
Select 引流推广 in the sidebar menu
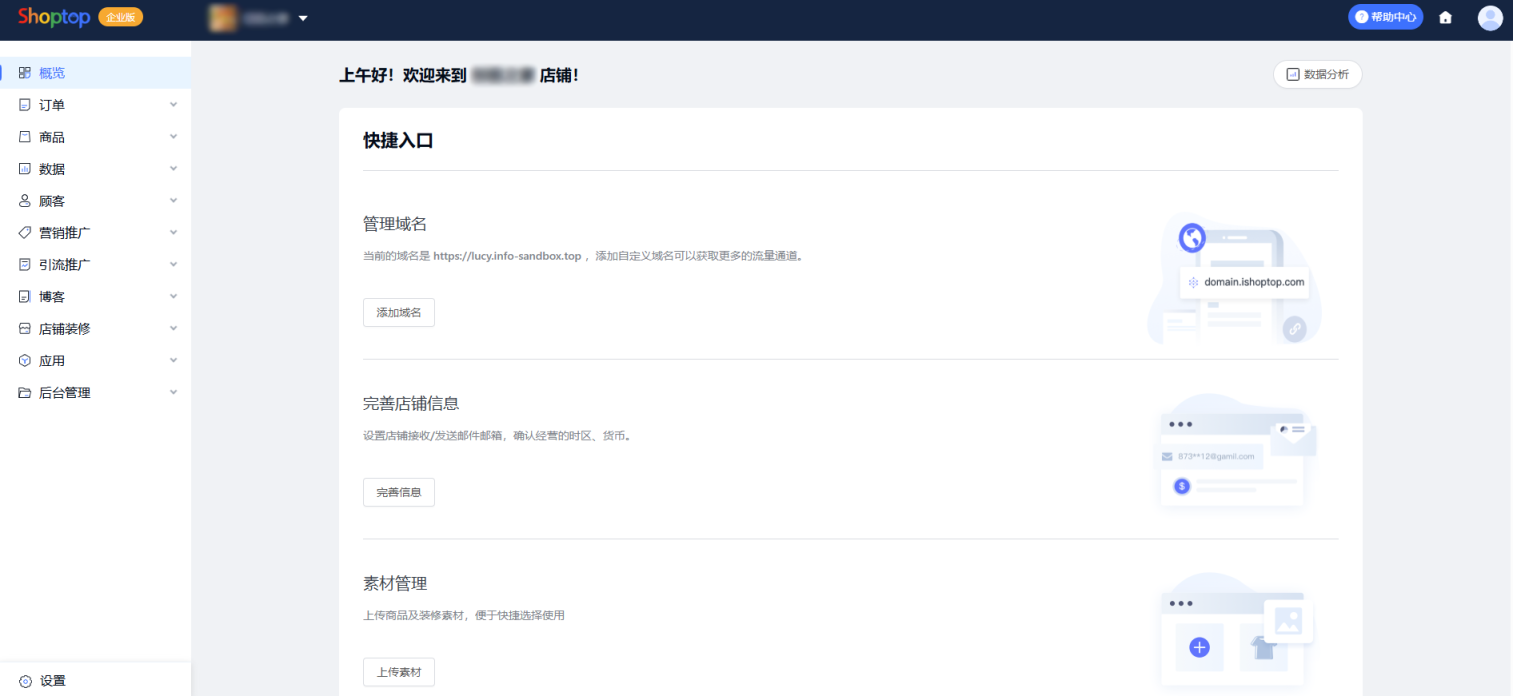[x=65, y=265]
